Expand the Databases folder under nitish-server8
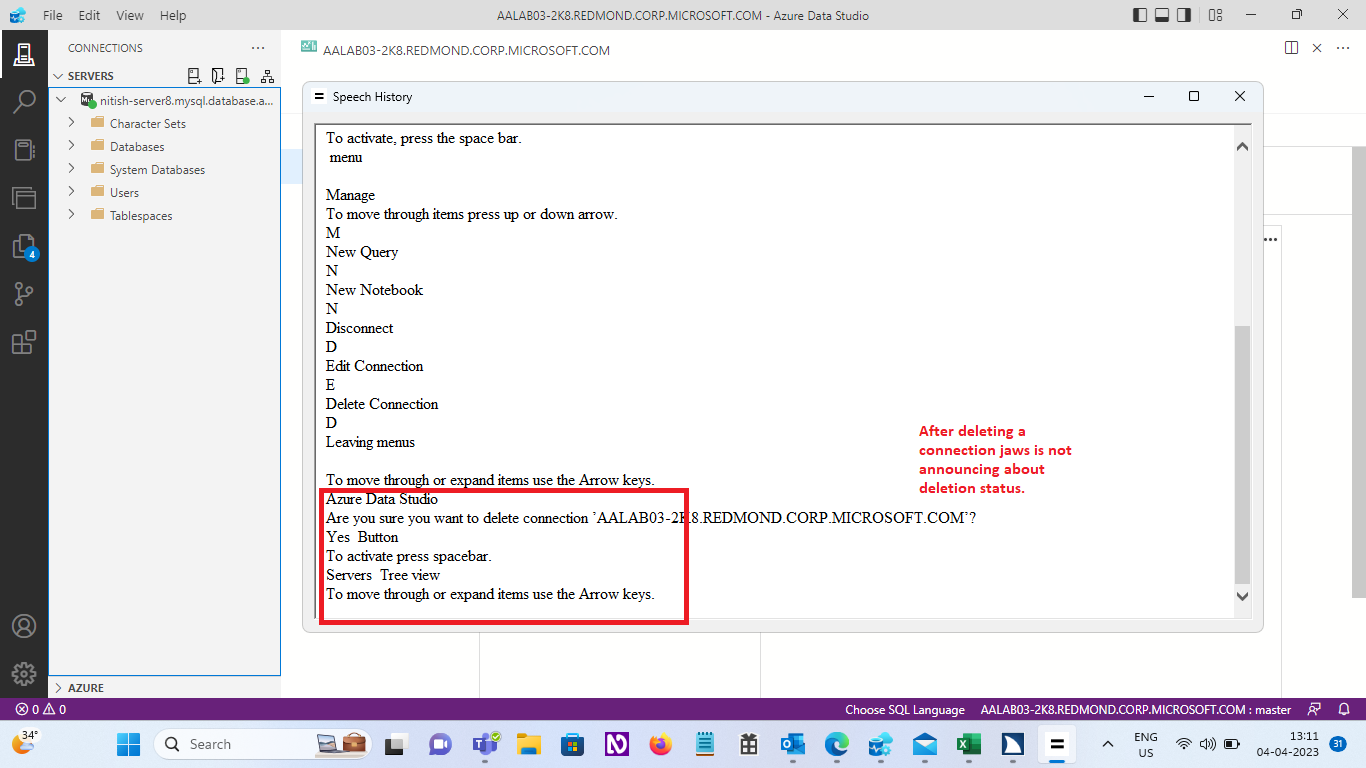 (x=71, y=145)
